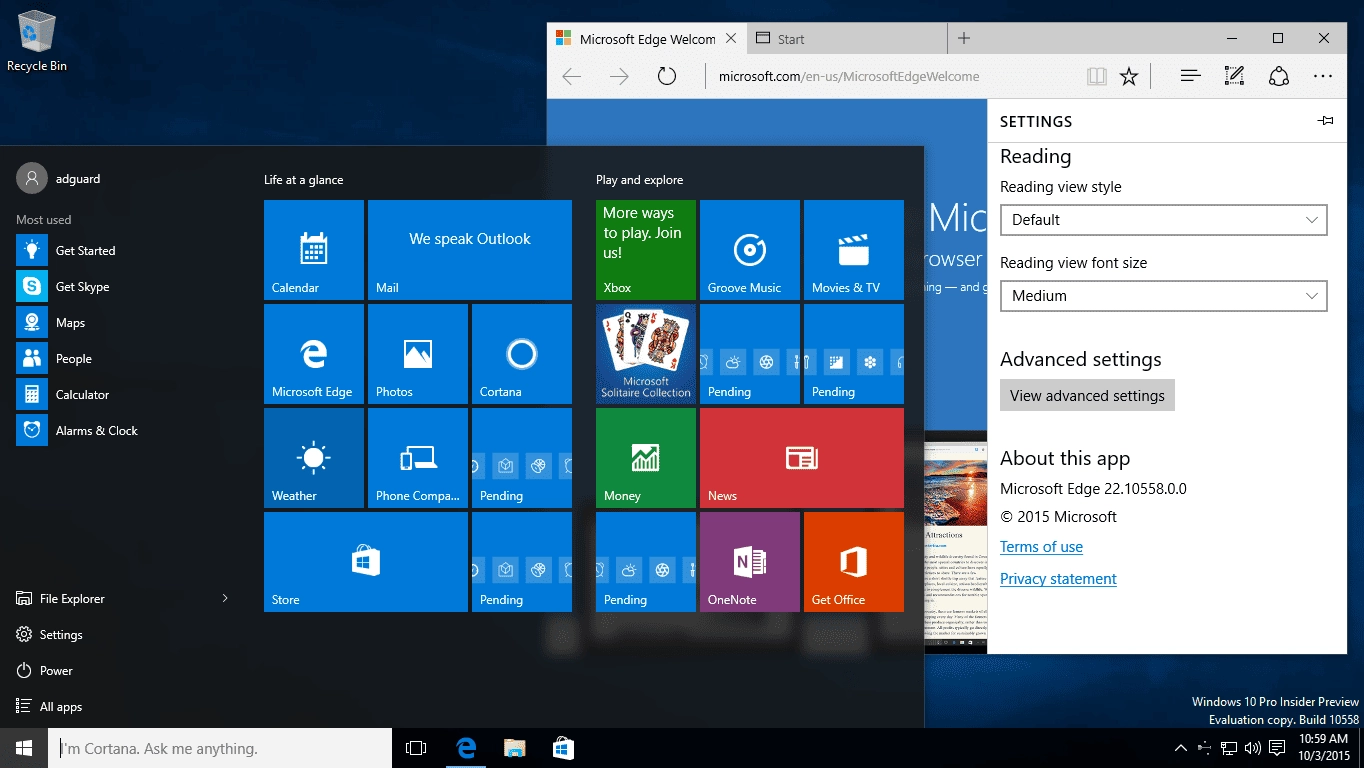
Task: Open Store from taskbar
Action: (563, 748)
